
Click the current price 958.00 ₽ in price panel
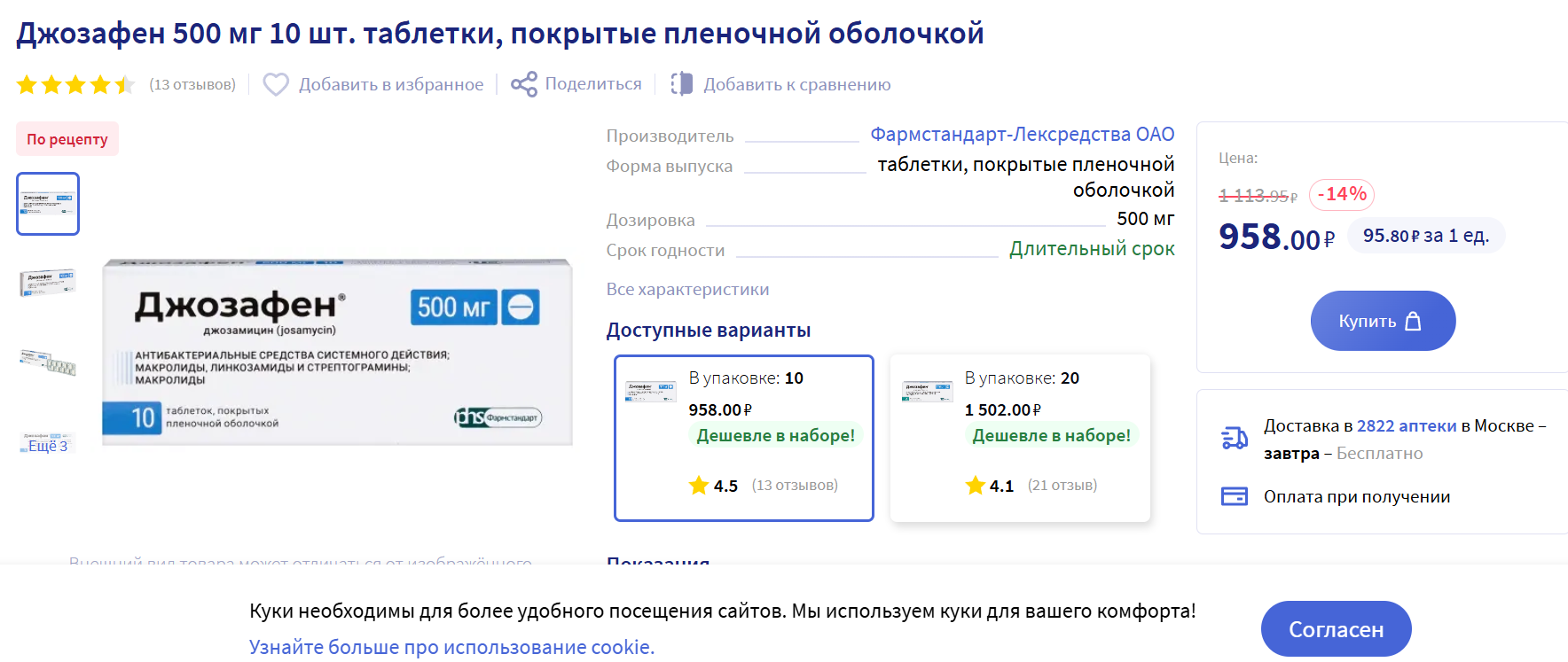1276,237
